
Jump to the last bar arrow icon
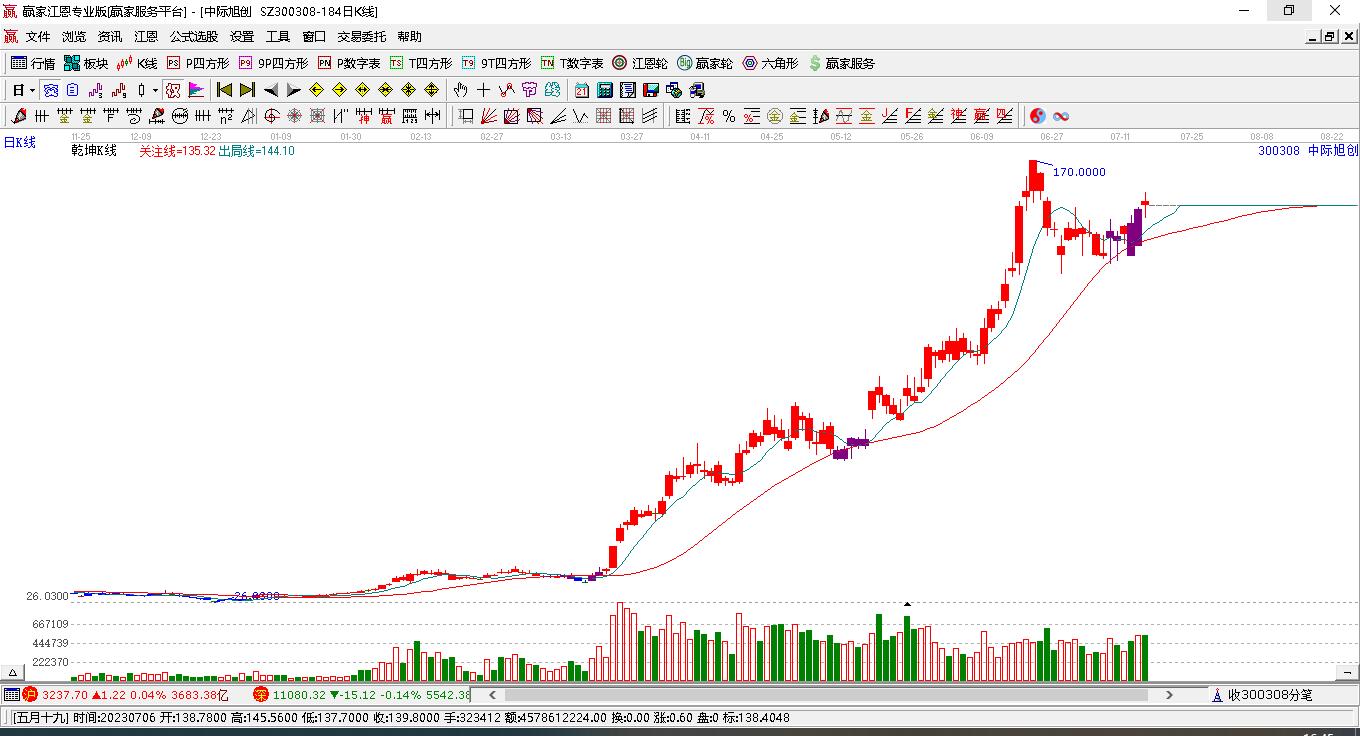click(247, 90)
